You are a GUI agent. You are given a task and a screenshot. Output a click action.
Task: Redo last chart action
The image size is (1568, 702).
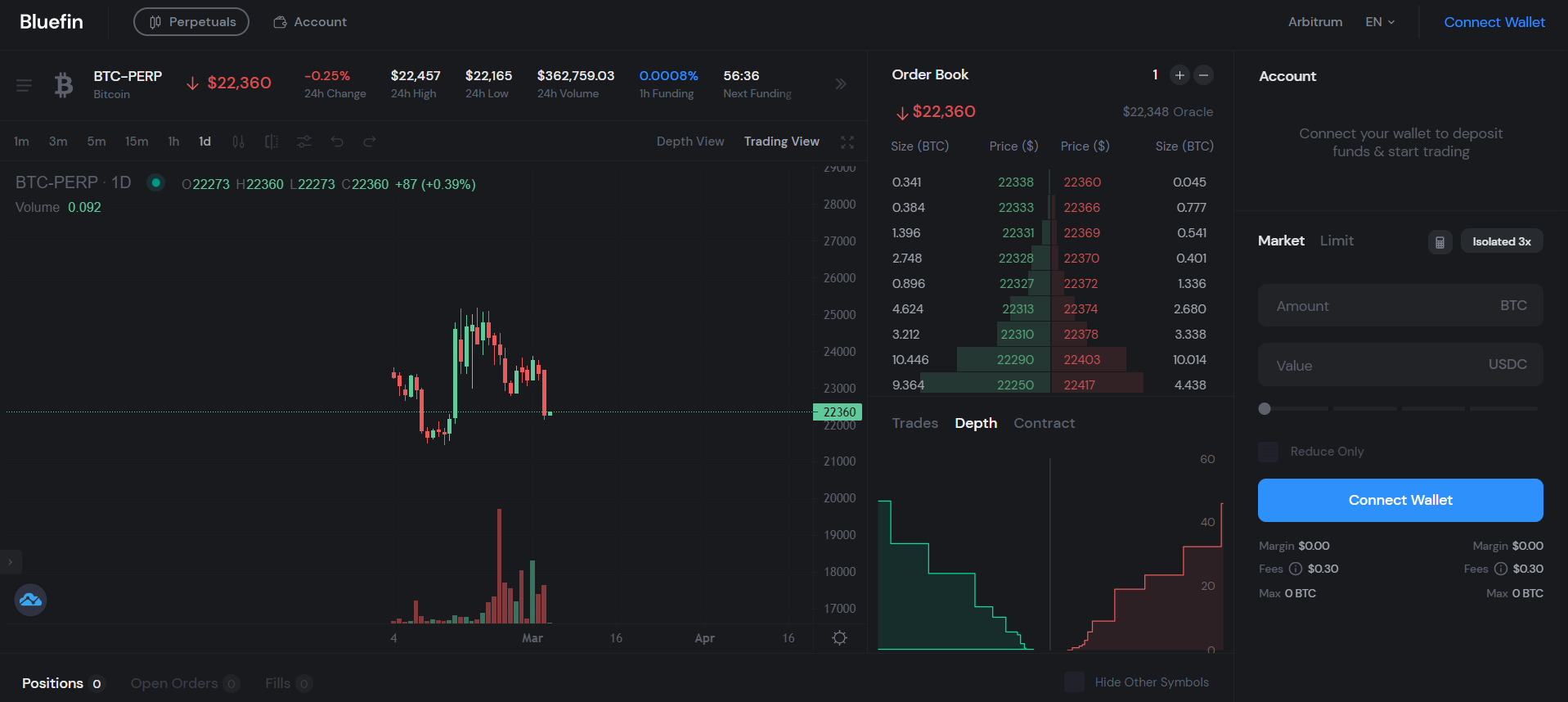click(x=370, y=142)
